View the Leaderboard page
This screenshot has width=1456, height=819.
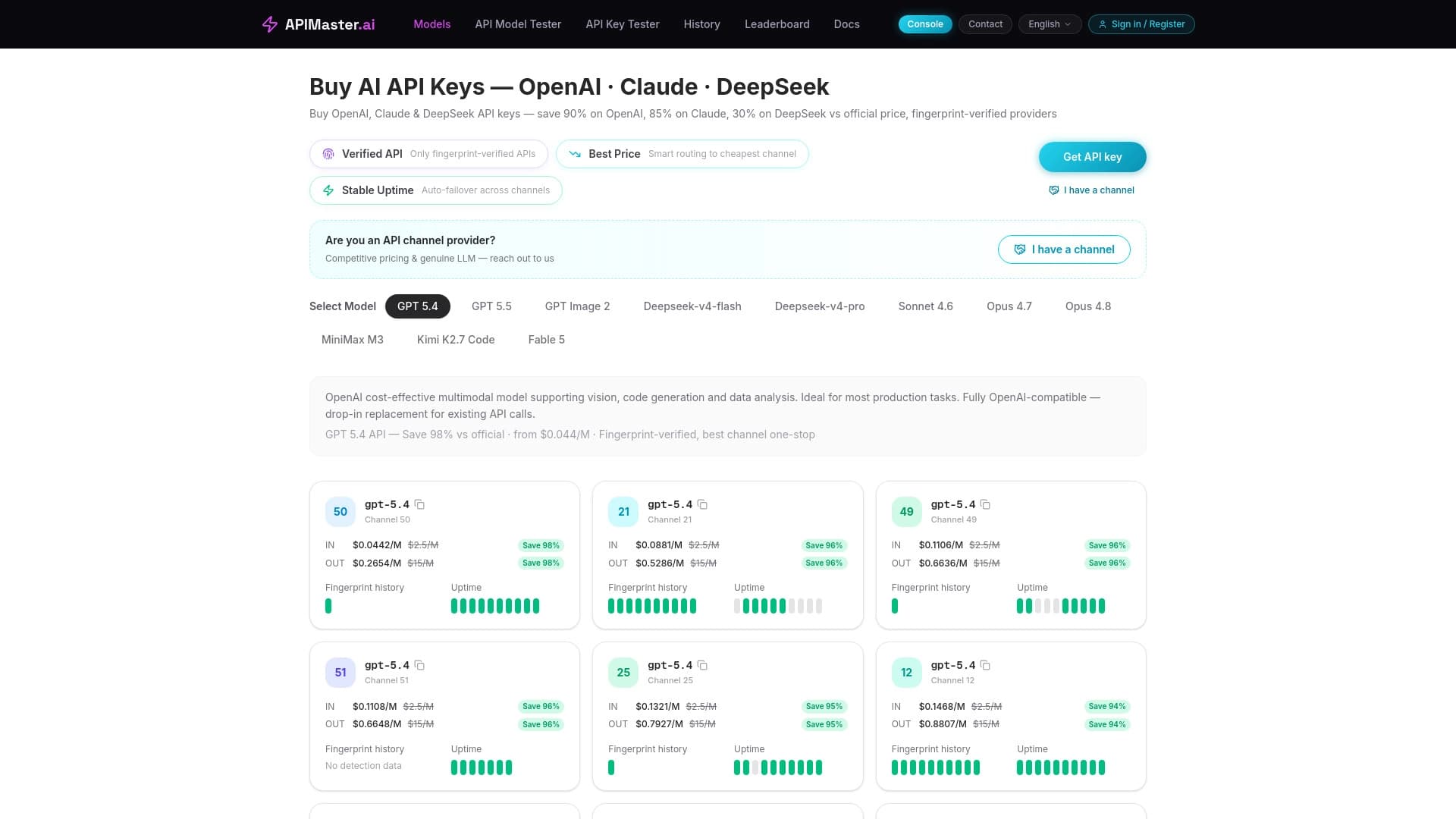tap(777, 24)
